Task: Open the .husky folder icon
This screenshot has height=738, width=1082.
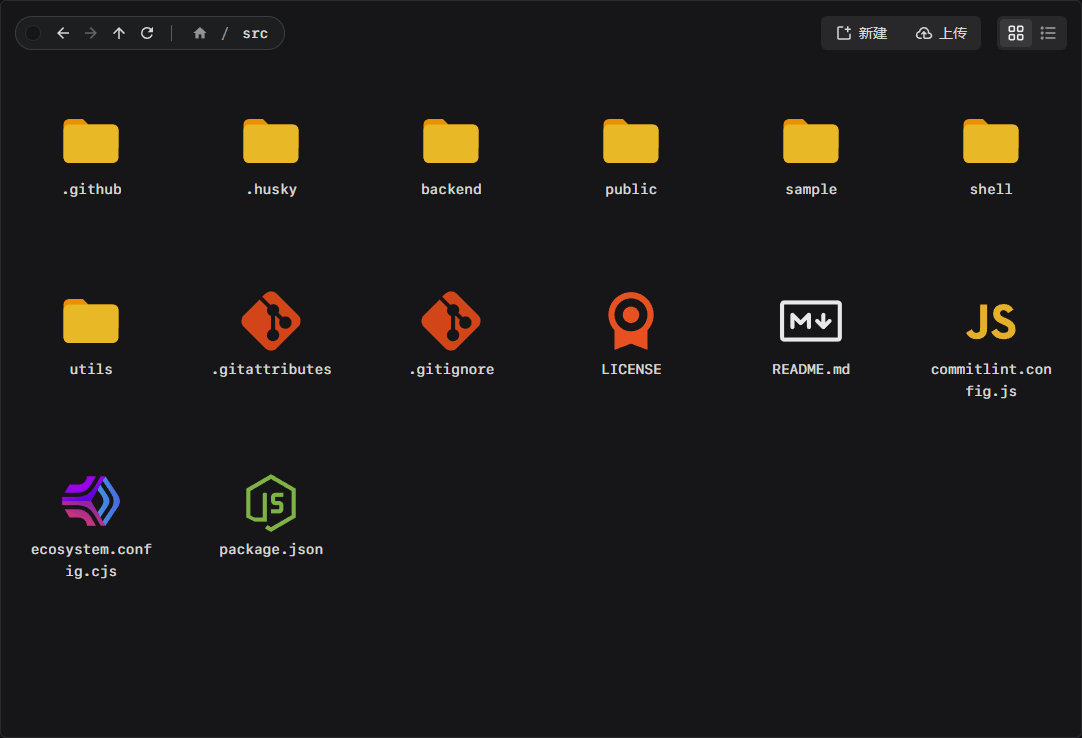Action: click(x=271, y=141)
